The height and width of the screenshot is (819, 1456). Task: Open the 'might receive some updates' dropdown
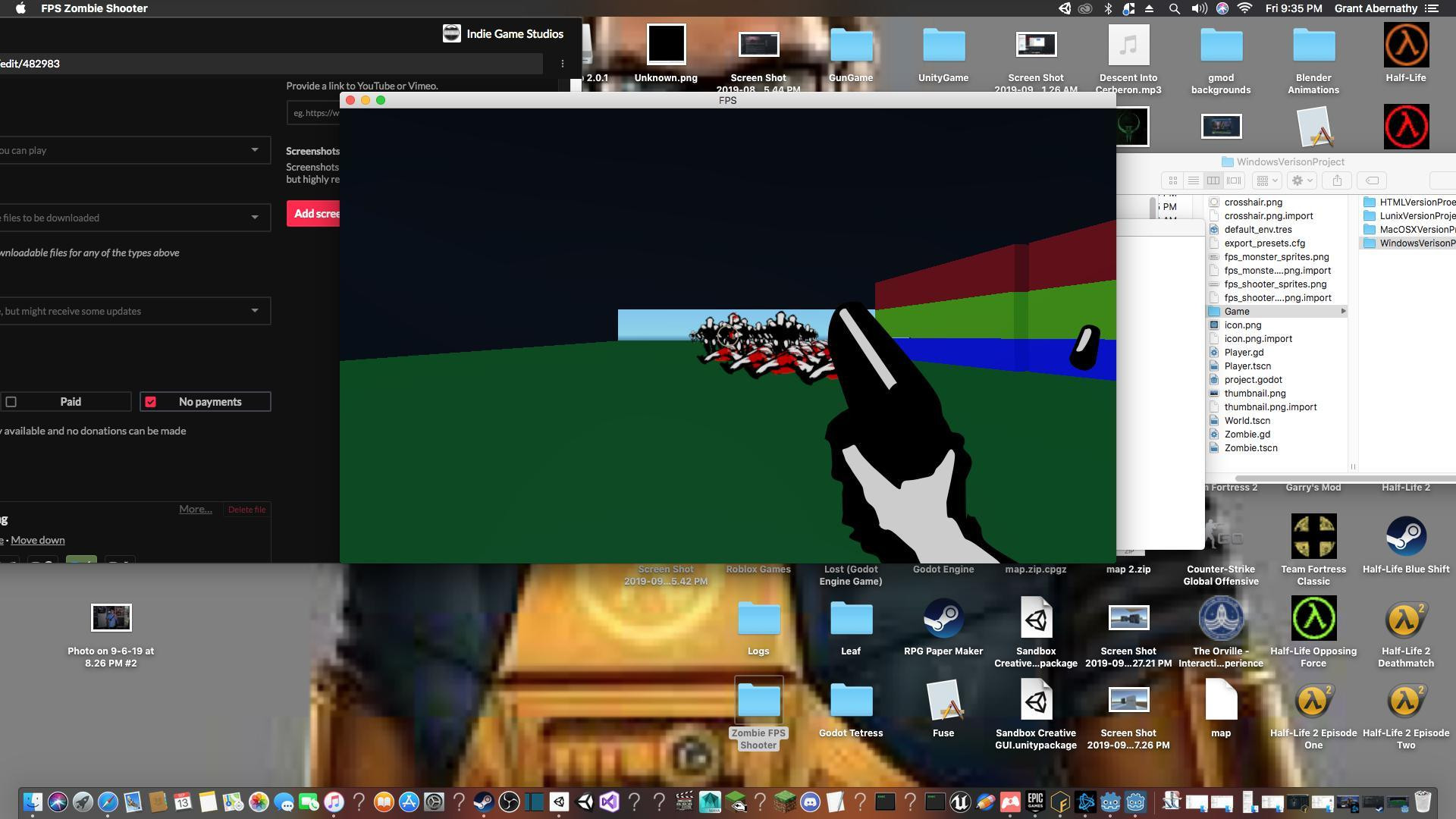point(134,311)
